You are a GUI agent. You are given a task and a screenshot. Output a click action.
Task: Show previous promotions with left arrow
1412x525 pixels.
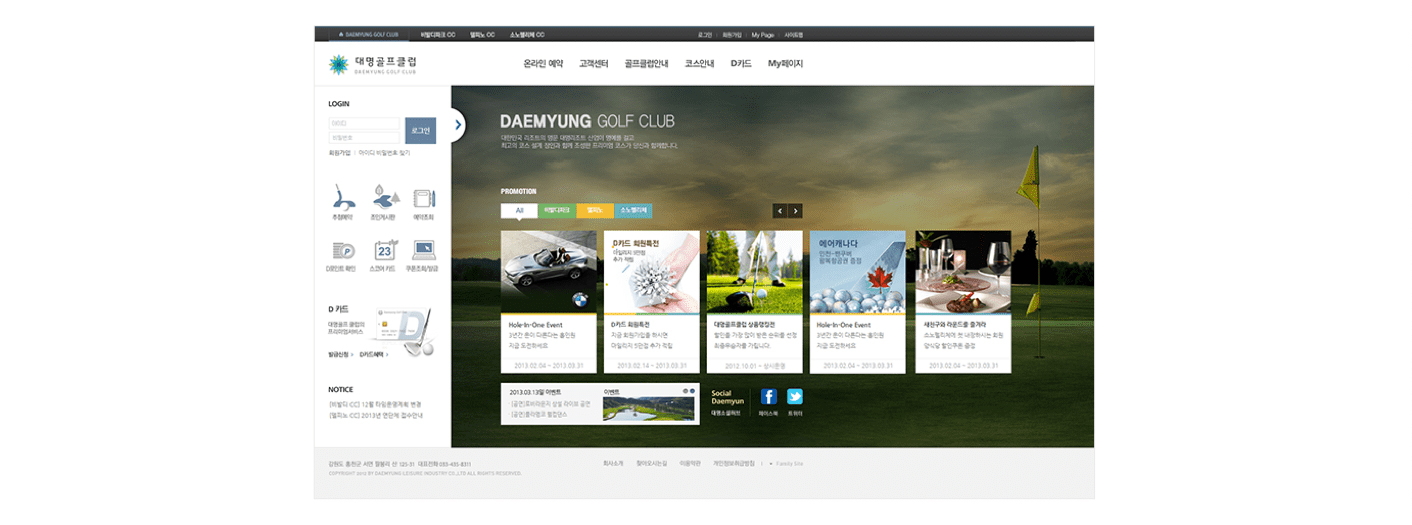coord(780,211)
